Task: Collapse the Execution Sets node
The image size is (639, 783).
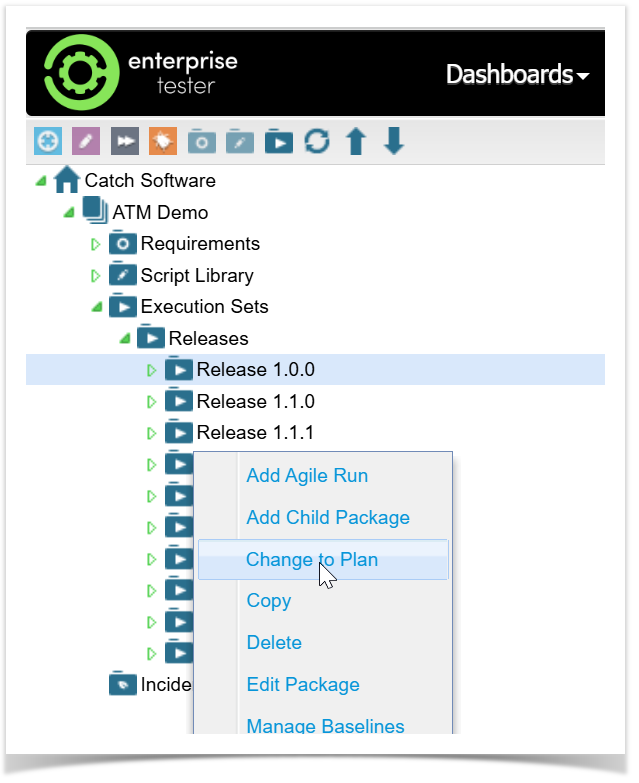Action: [97, 307]
